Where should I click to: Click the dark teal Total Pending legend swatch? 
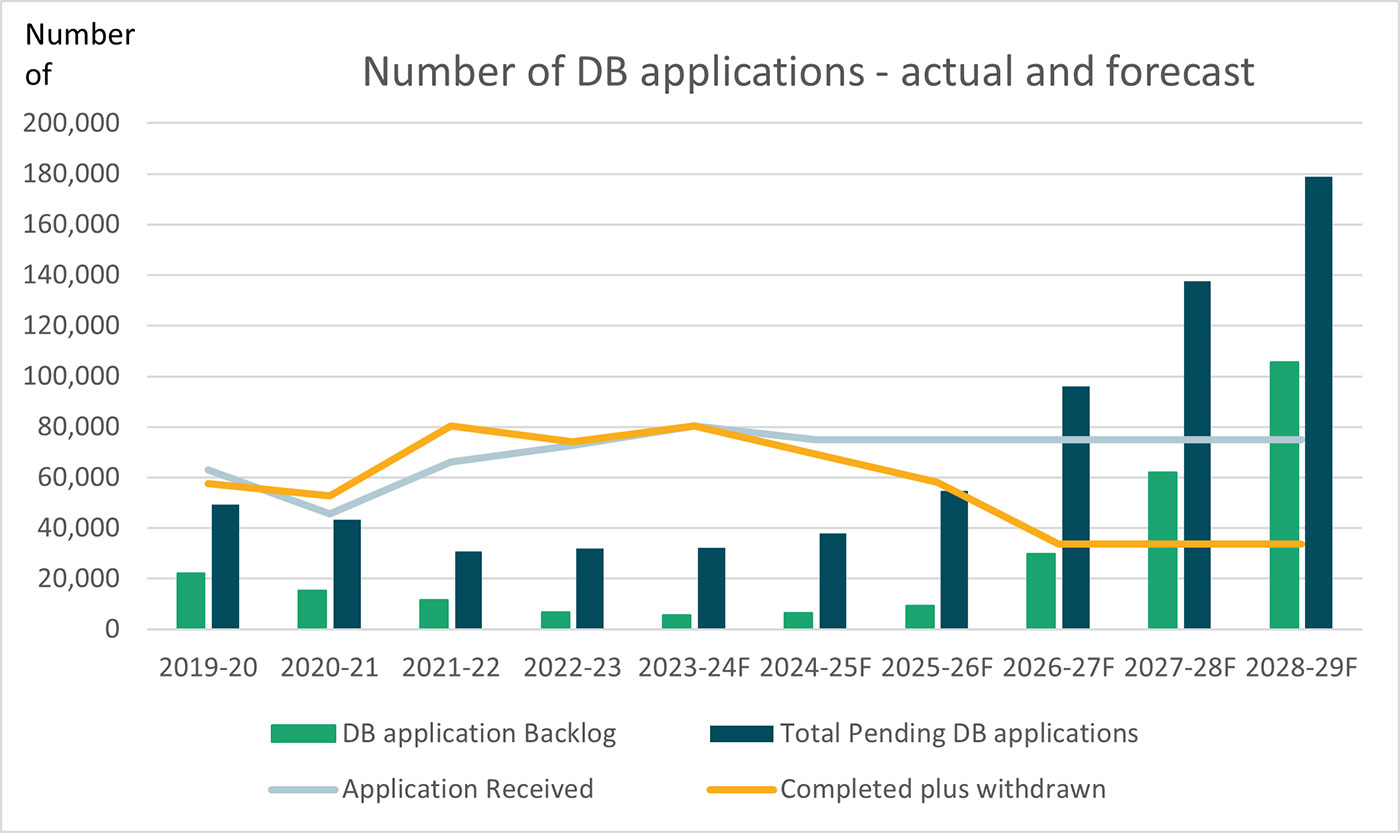pyautogui.click(x=741, y=734)
